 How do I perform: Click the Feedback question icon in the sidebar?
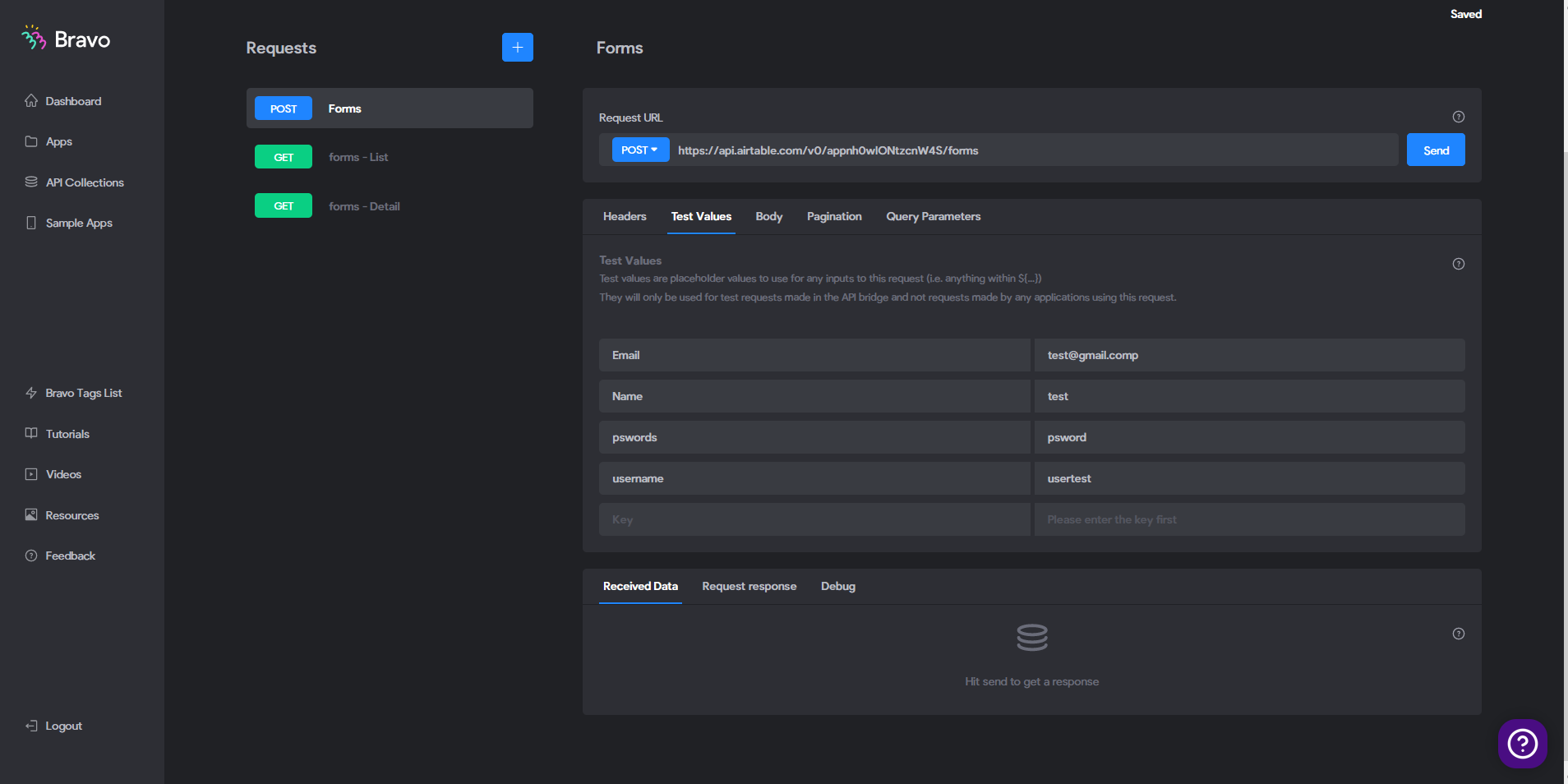point(31,556)
